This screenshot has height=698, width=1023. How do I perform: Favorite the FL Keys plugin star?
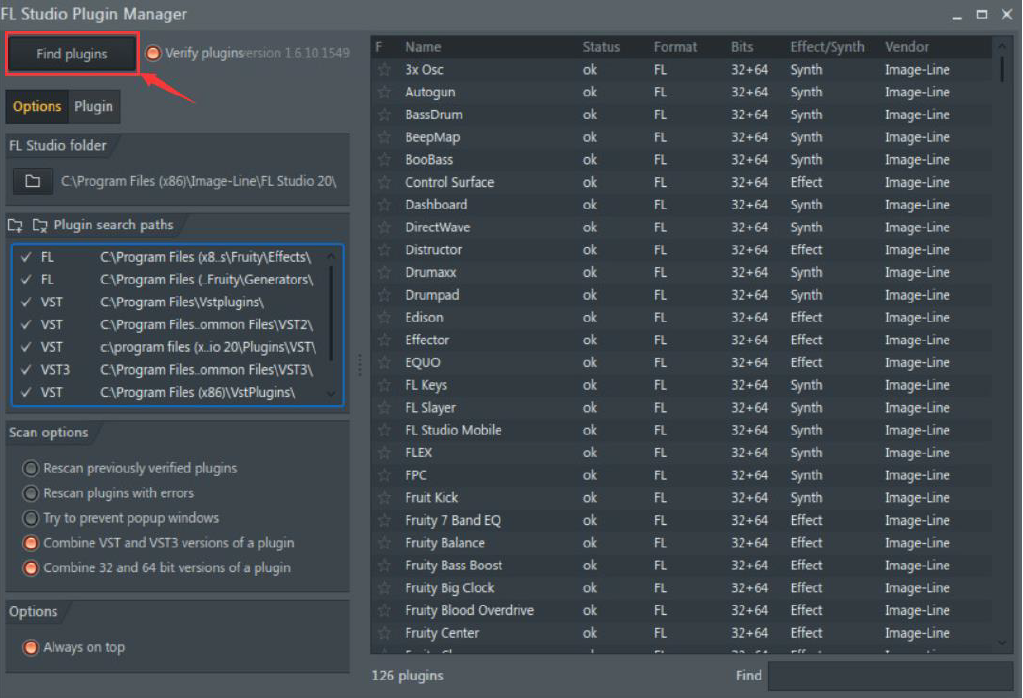pos(384,385)
